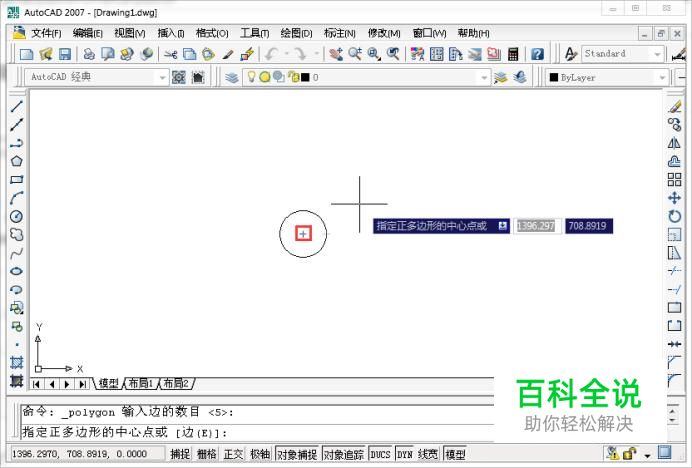This screenshot has height=468, width=692.
Task: Open the status bar tray menu arrow
Action: click(x=647, y=455)
